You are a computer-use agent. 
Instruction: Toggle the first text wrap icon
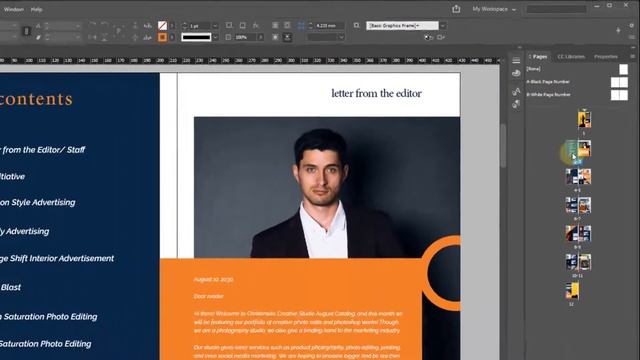point(275,25)
